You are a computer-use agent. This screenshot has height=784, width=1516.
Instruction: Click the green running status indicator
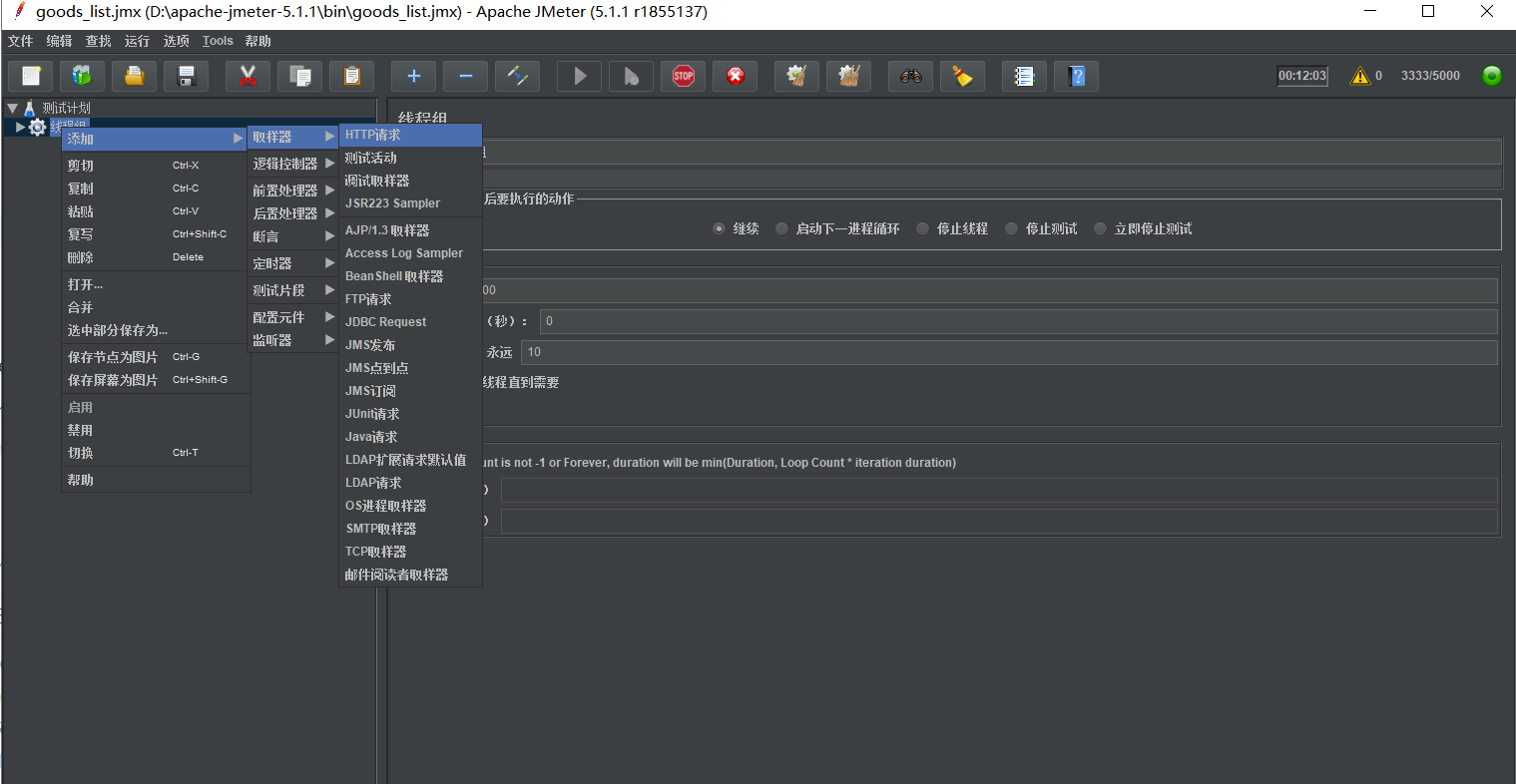[1491, 76]
